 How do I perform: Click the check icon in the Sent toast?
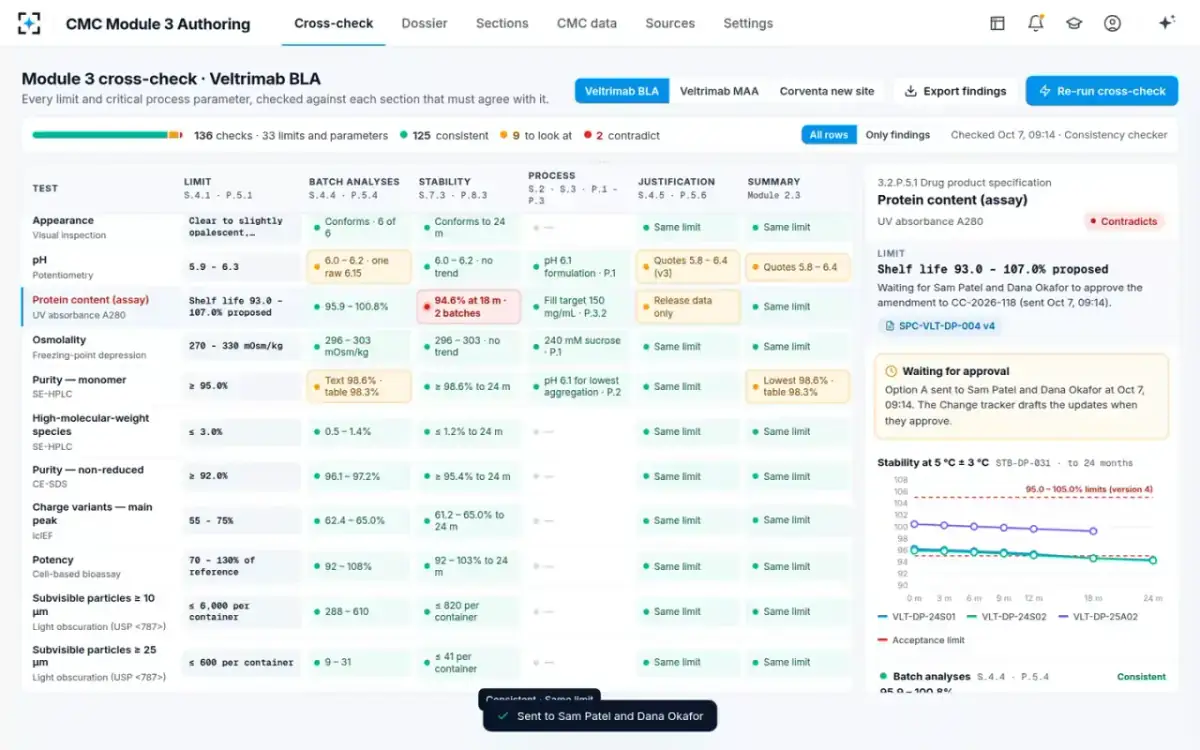(x=502, y=716)
